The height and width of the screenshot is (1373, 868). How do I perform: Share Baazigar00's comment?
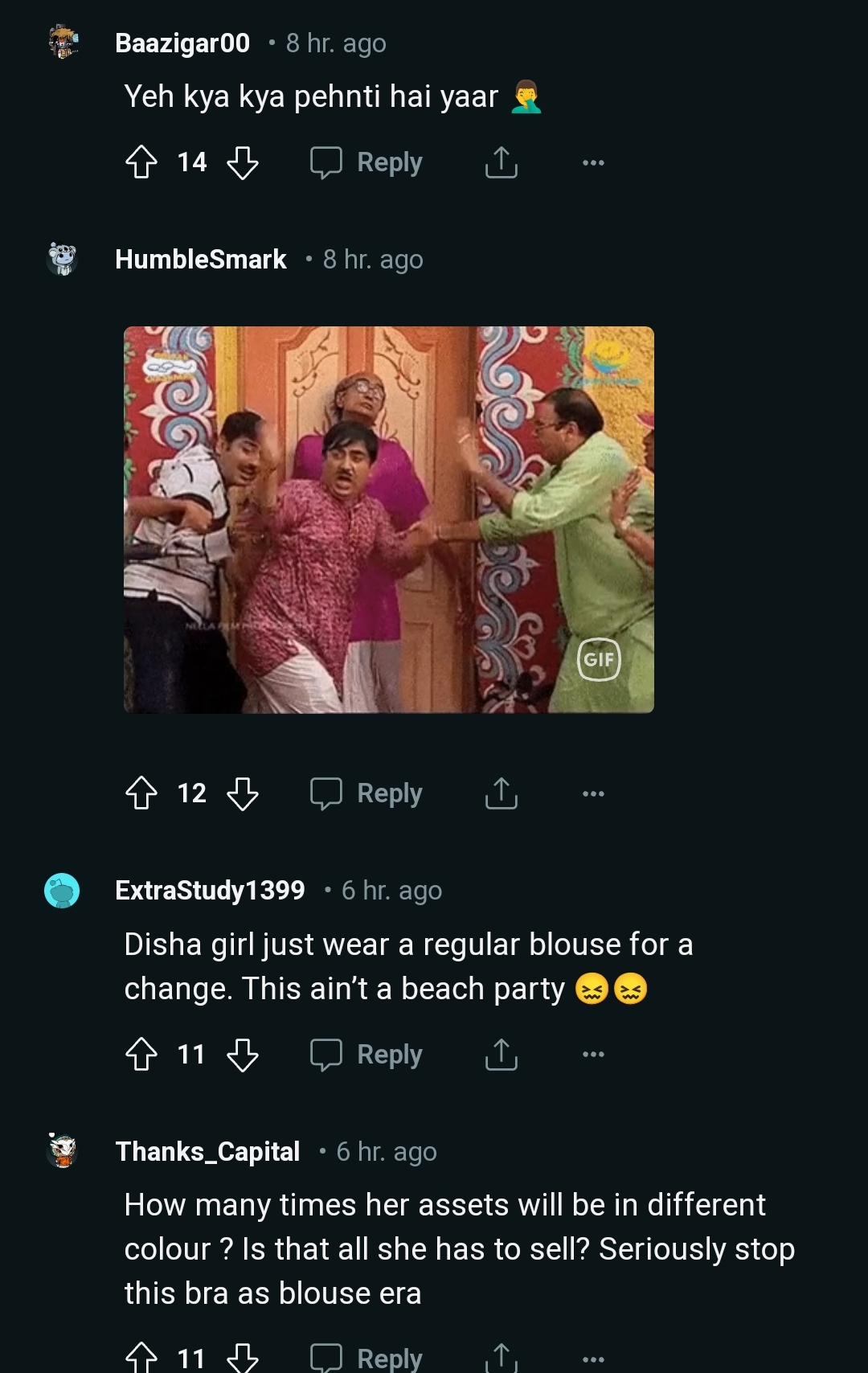[x=501, y=162]
